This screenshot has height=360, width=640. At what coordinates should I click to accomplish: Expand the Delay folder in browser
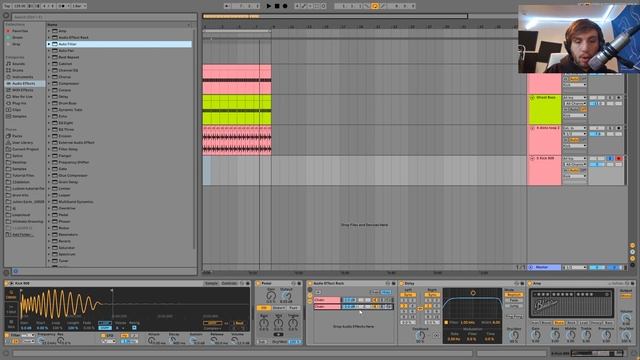pyautogui.click(x=49, y=97)
